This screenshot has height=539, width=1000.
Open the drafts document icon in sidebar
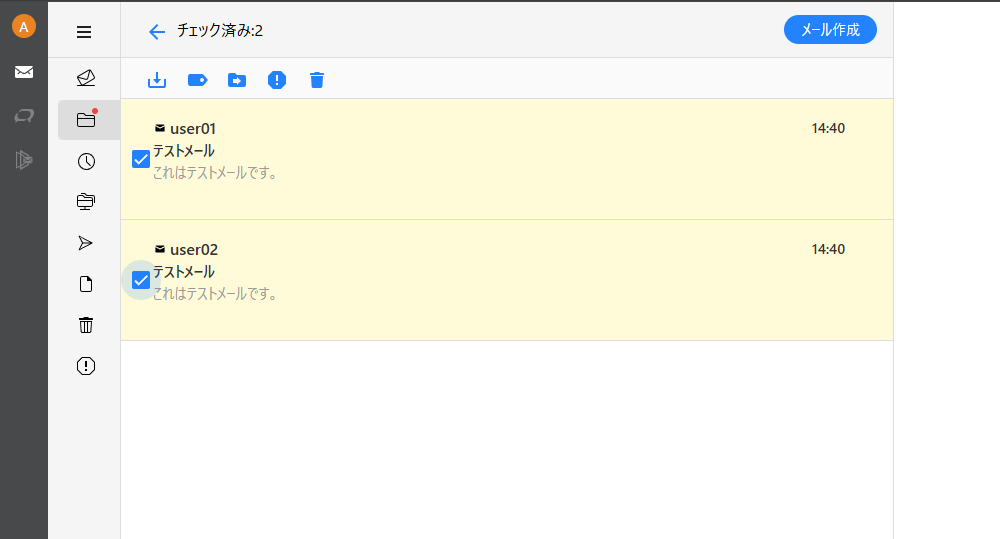86,284
